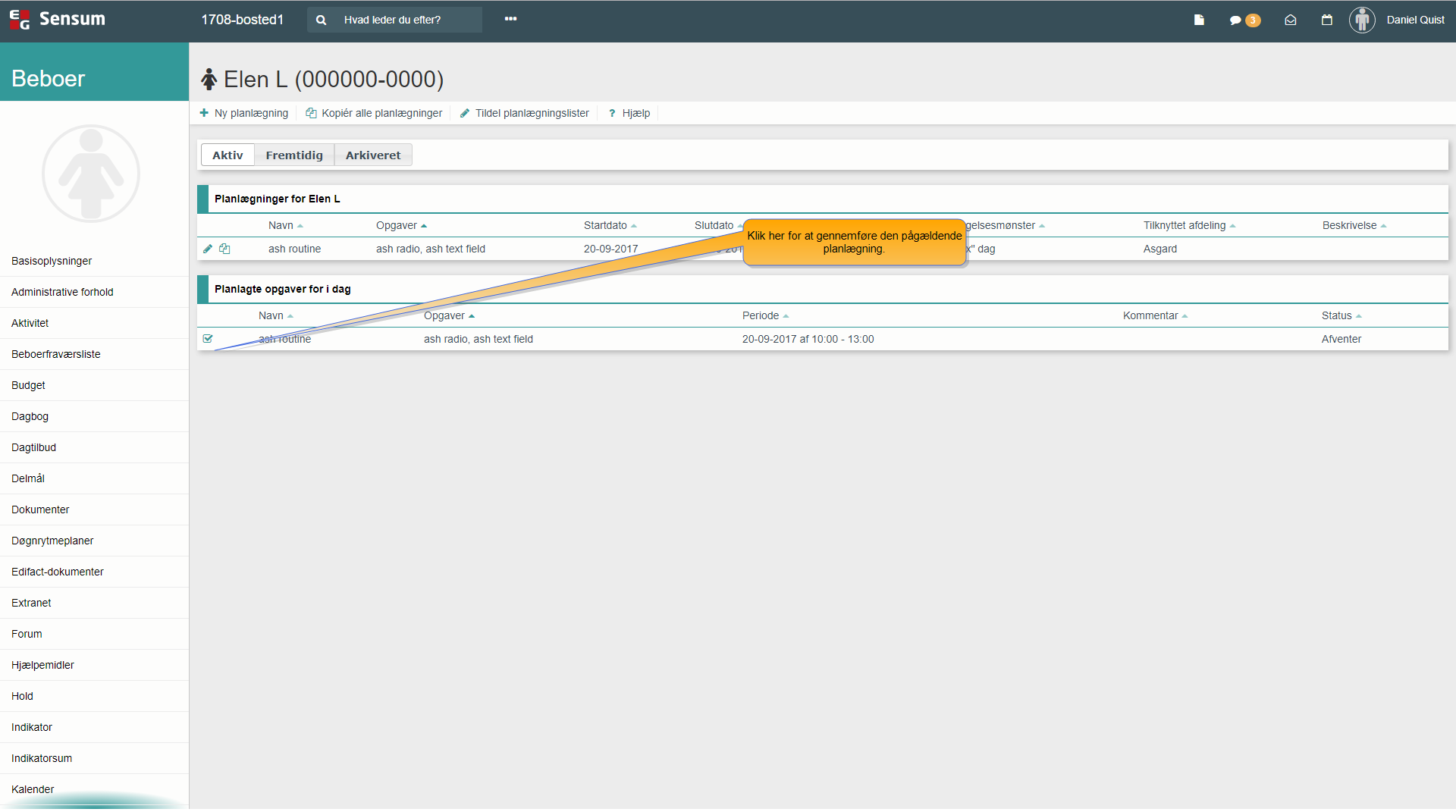Open Indikator in sidebar
Image resolution: width=1456 pixels, height=812 pixels.
(x=94, y=727)
